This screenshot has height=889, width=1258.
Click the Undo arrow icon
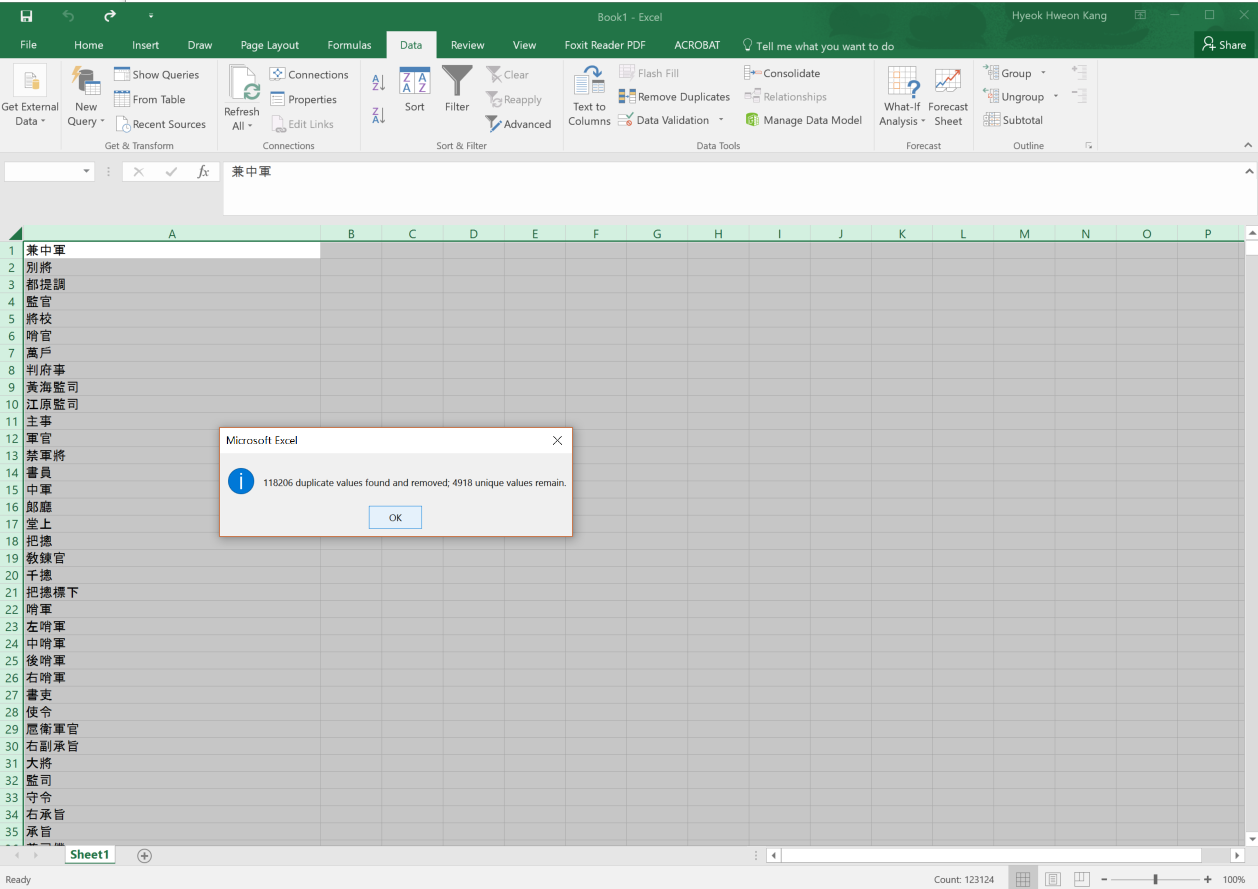tap(68, 16)
